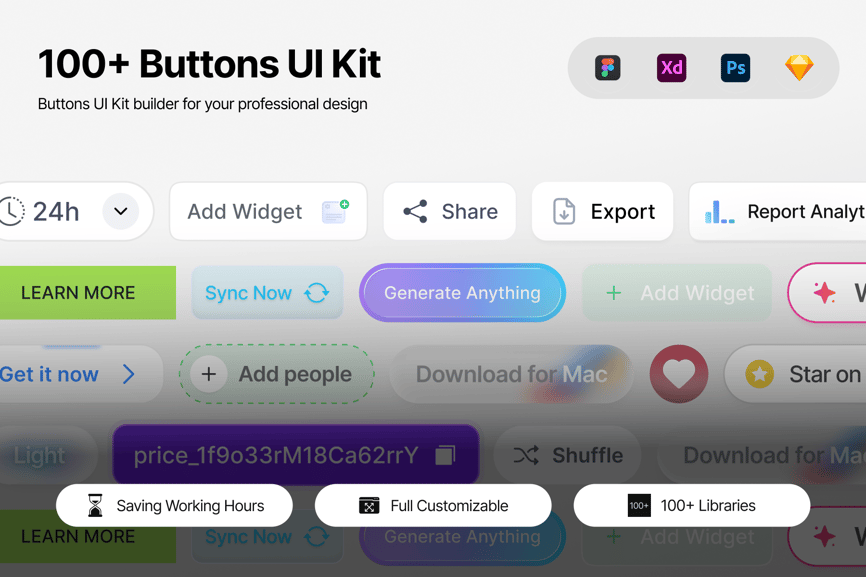The height and width of the screenshot is (577, 866).
Task: Click the sync arrows icon in Sync Now
Action: 317,293
